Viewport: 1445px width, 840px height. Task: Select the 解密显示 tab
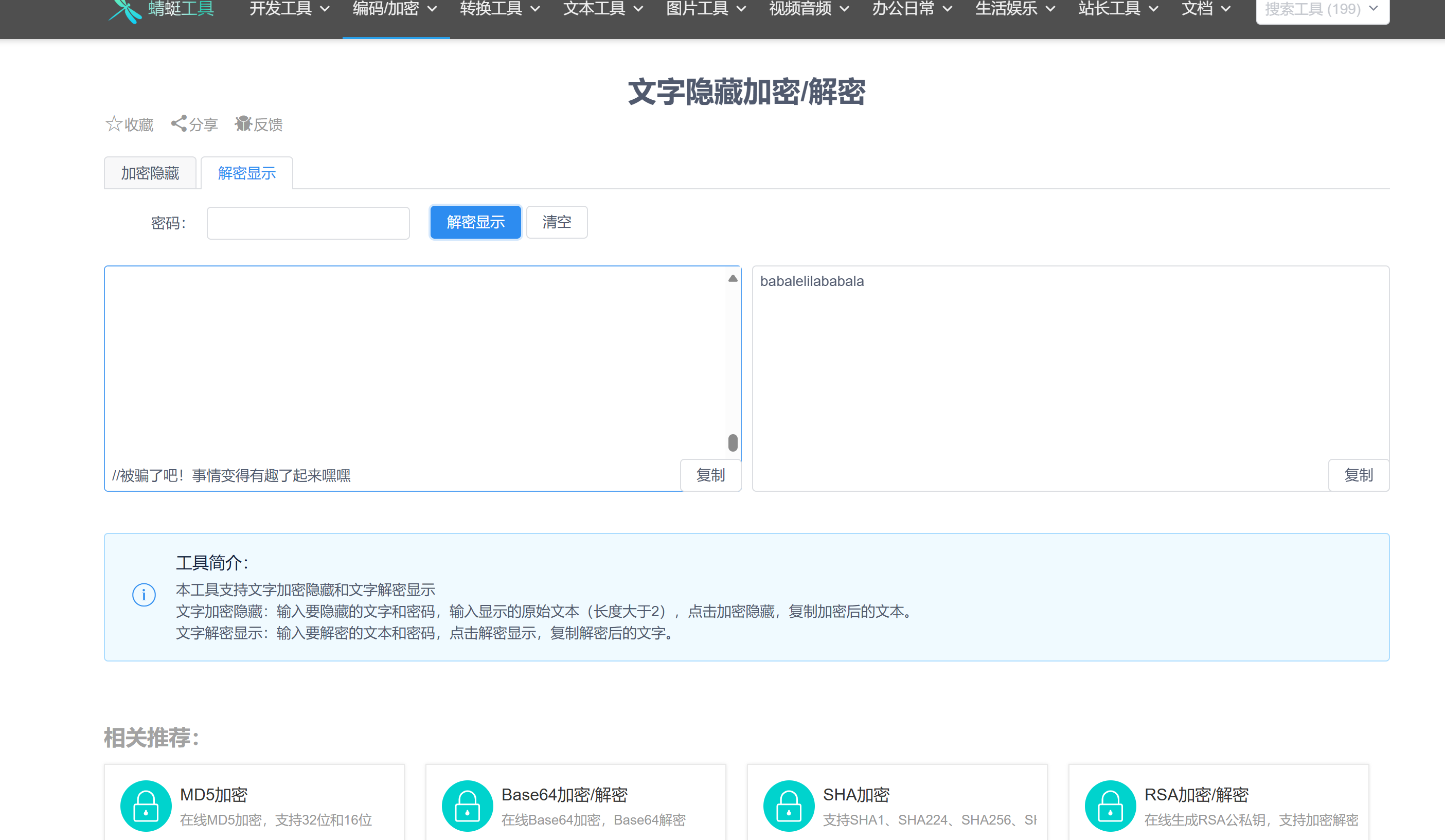tap(246, 173)
